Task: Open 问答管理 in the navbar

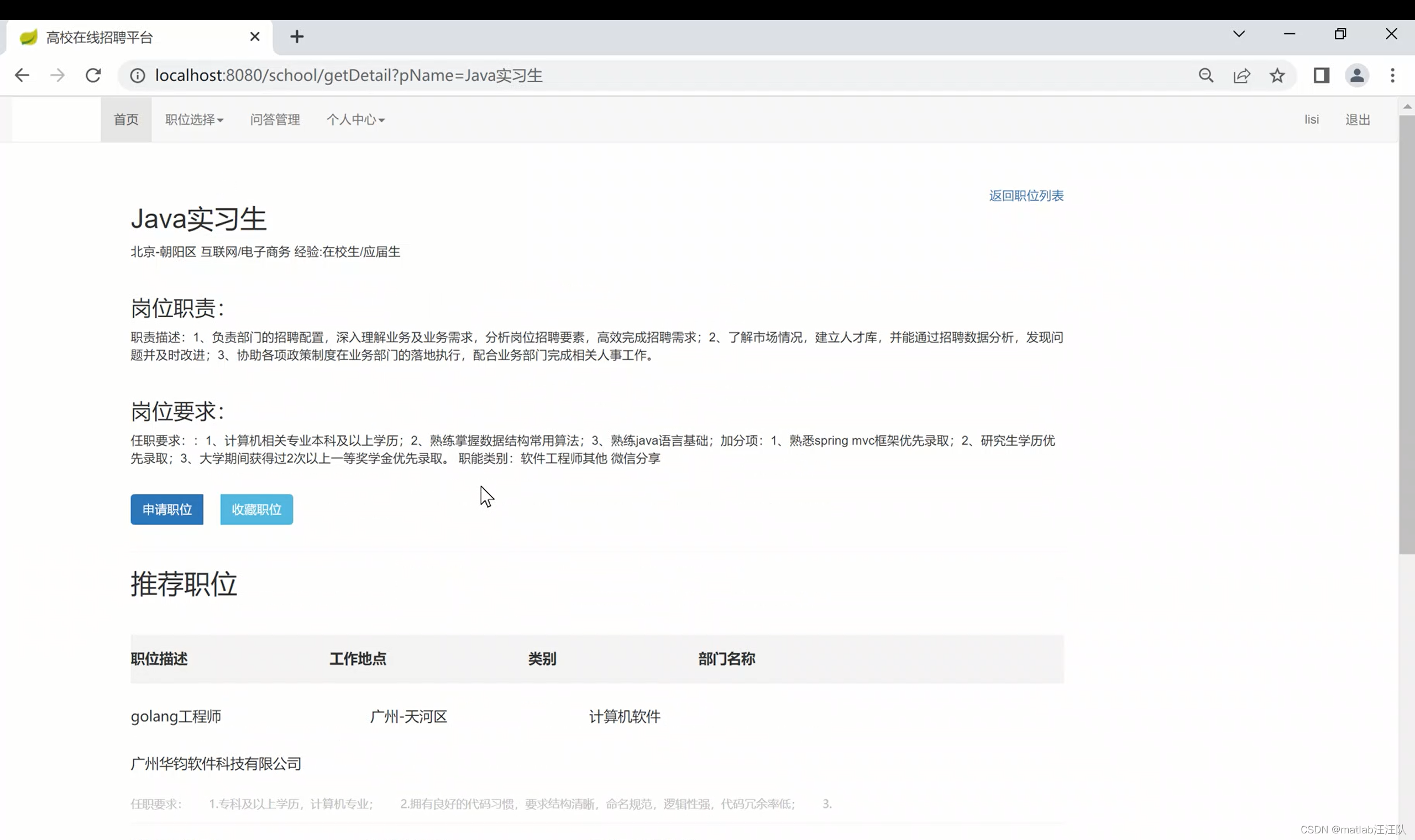Action: pos(275,119)
